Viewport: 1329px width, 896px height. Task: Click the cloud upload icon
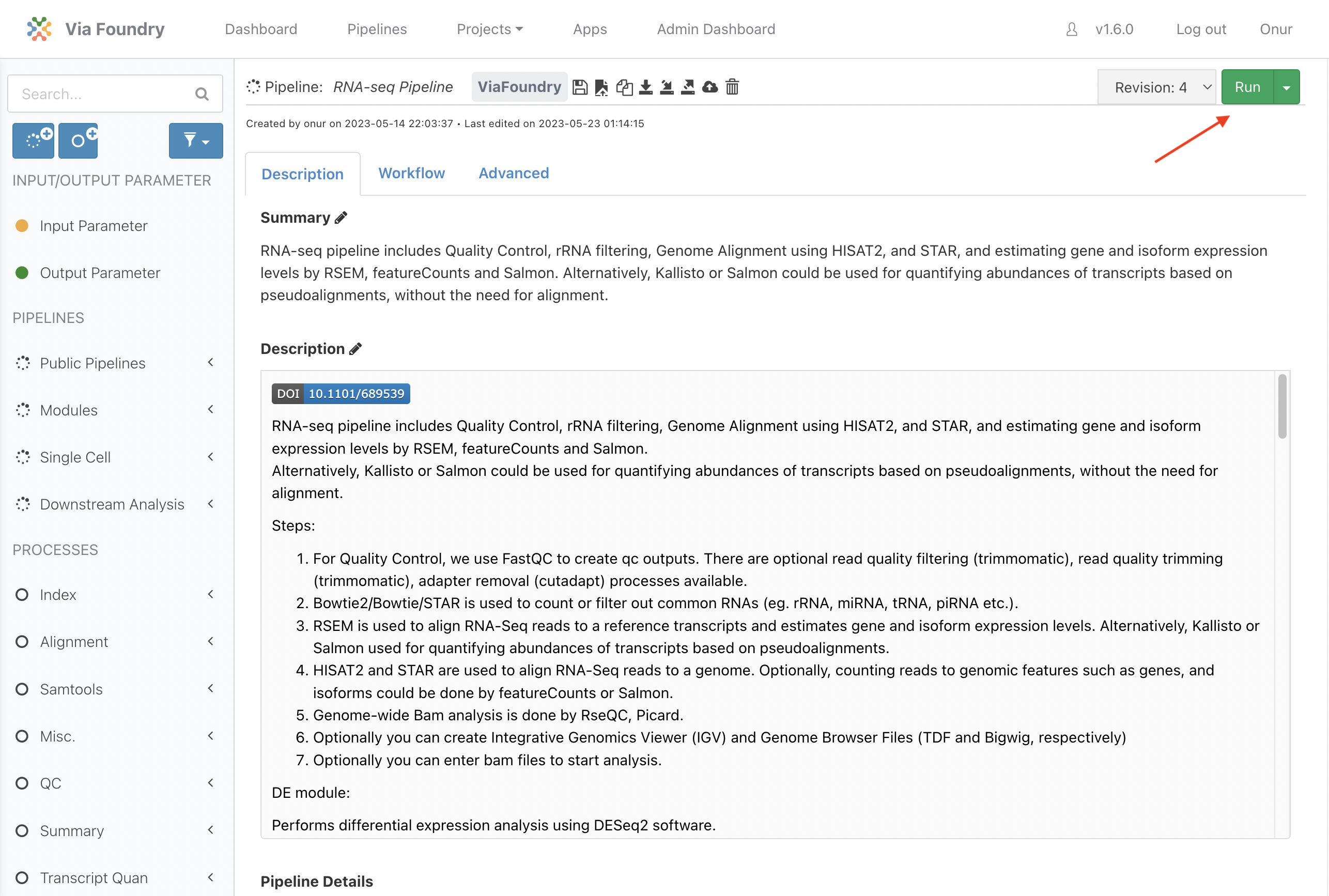pos(709,87)
